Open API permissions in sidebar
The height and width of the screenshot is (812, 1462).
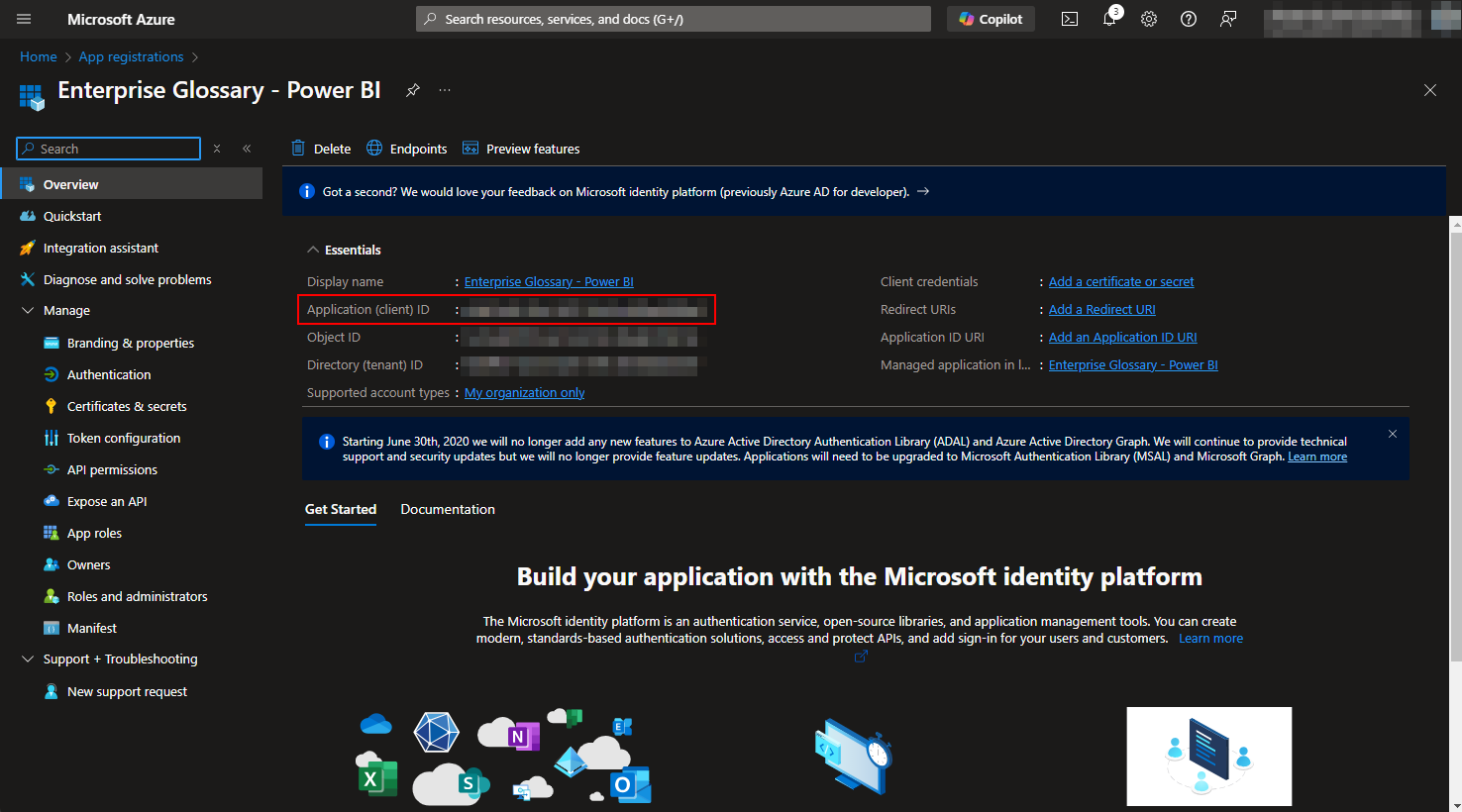pos(112,469)
